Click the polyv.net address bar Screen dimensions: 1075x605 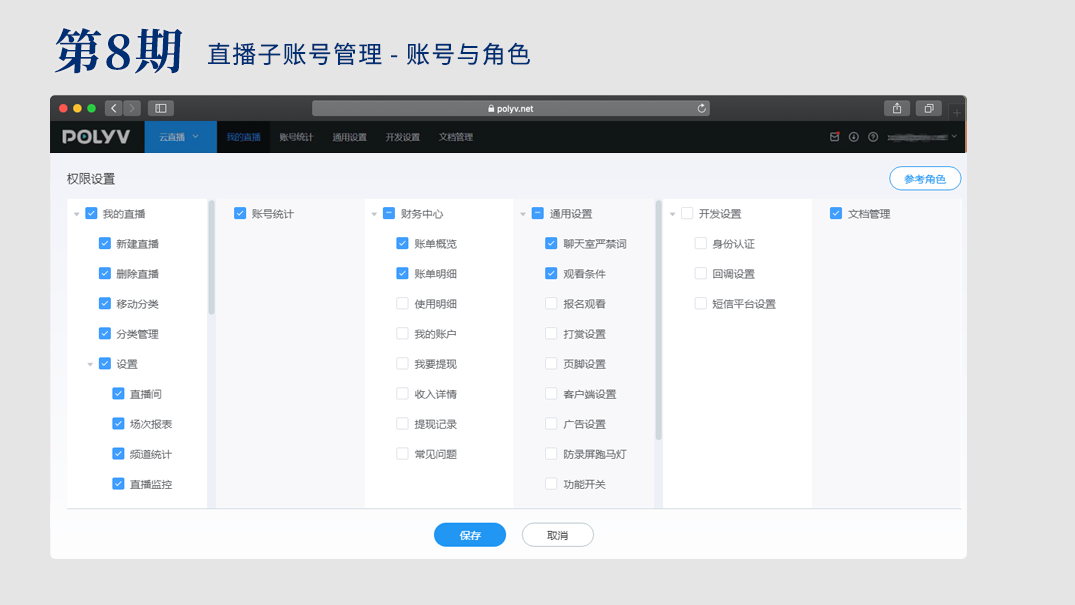(x=510, y=108)
